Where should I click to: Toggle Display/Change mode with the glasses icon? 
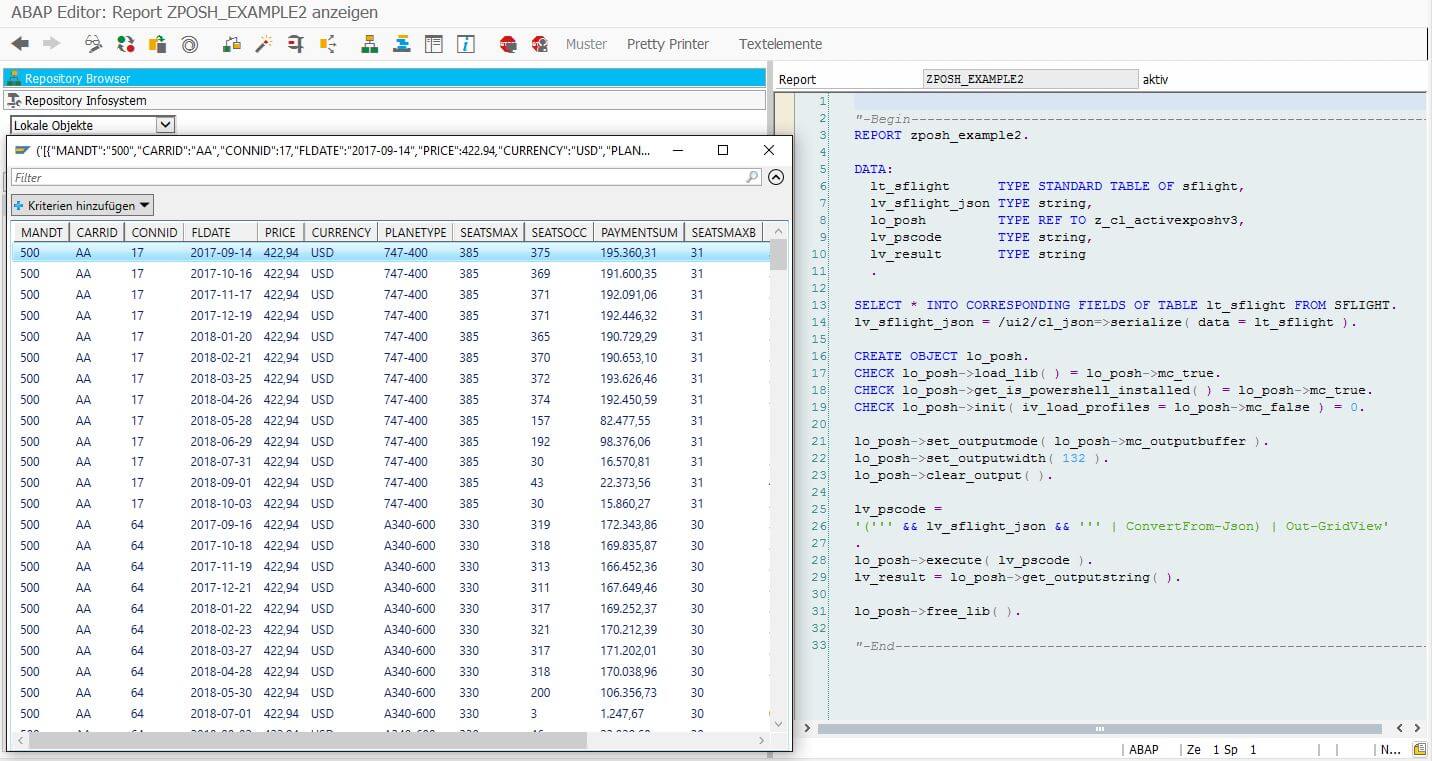tap(93, 44)
